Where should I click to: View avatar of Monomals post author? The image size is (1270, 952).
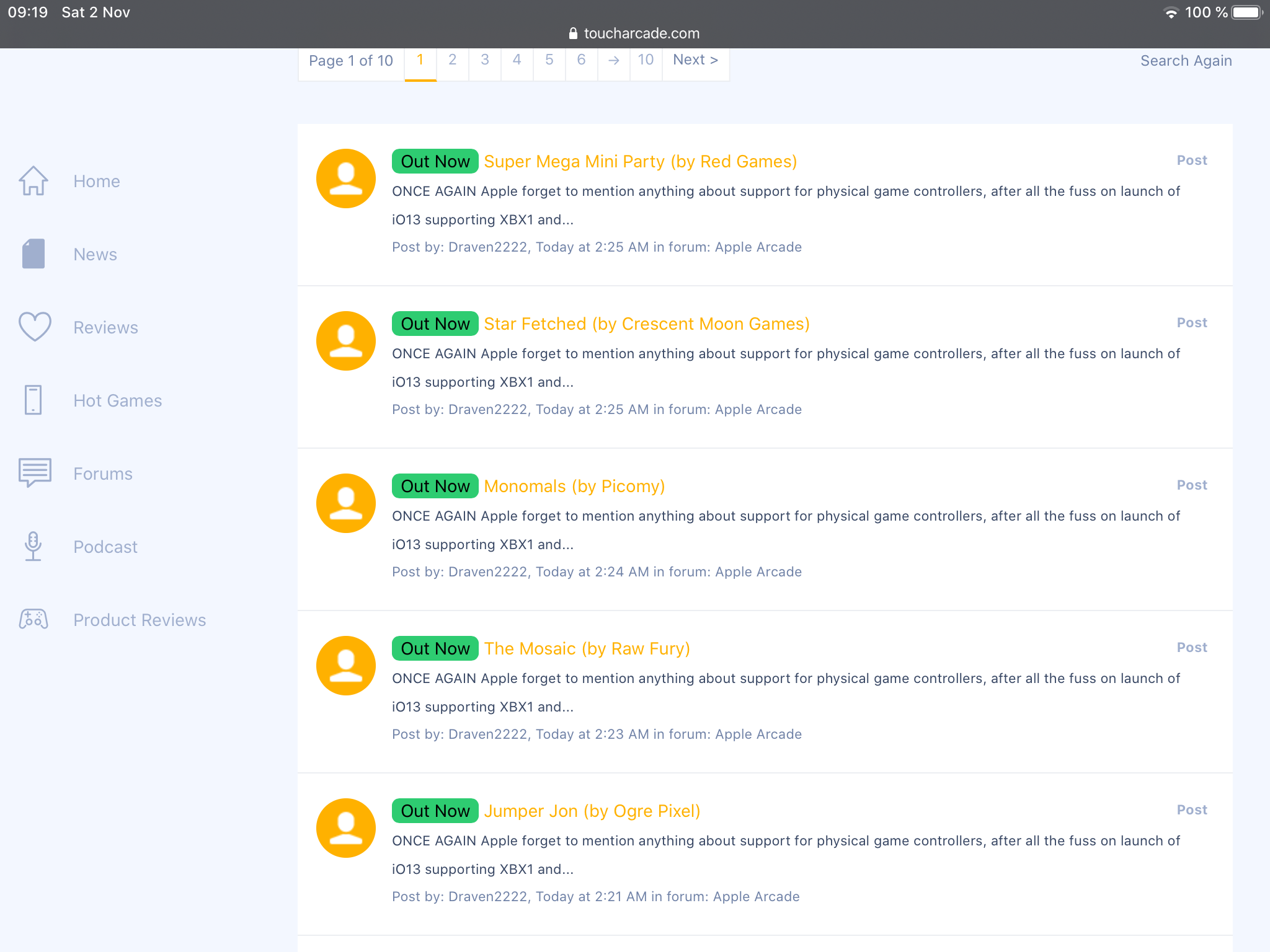tap(346, 503)
